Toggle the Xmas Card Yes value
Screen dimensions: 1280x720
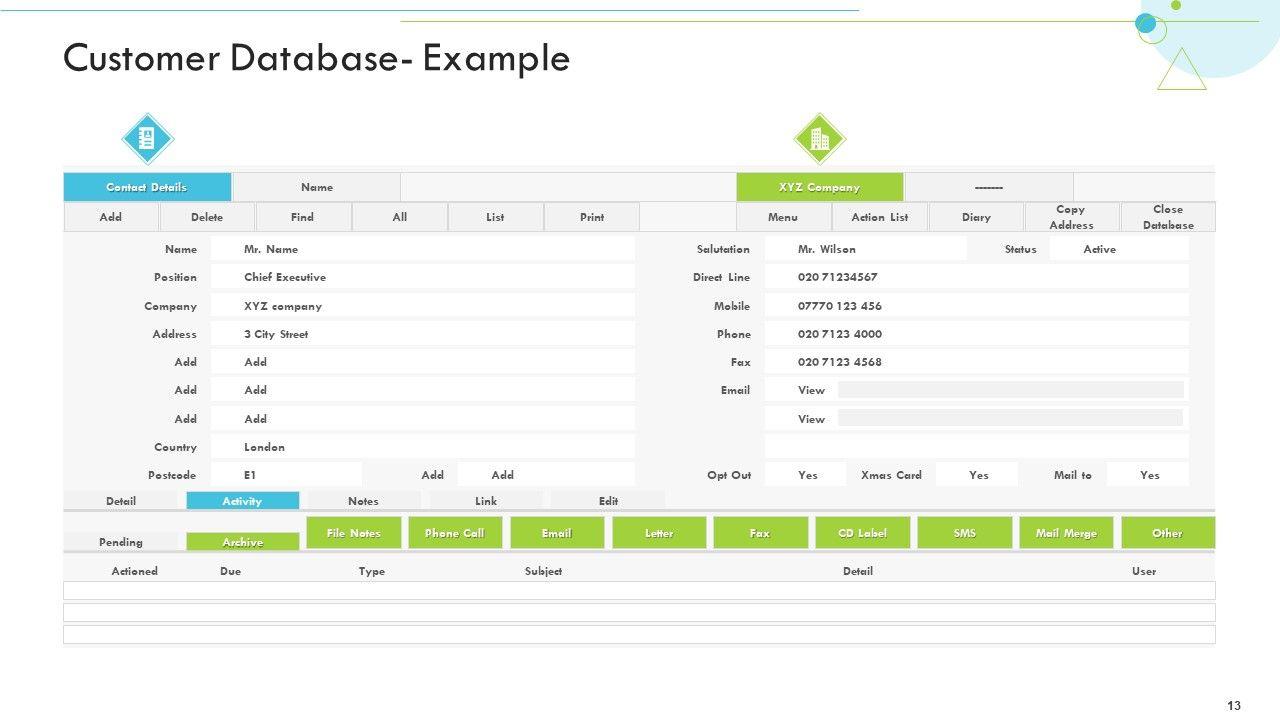click(x=978, y=475)
